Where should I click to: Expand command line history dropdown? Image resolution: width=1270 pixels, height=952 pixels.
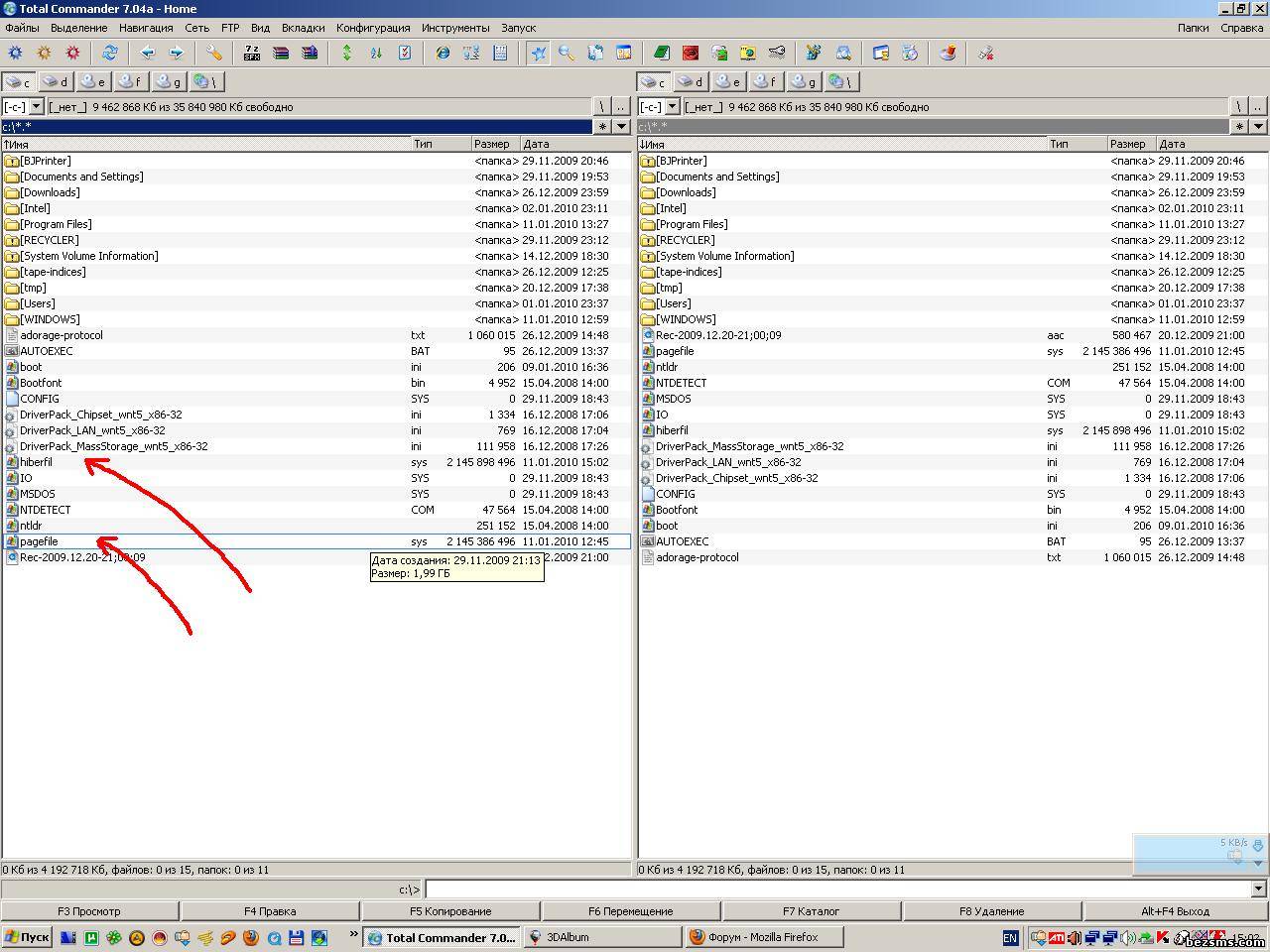pyautogui.click(x=1258, y=890)
